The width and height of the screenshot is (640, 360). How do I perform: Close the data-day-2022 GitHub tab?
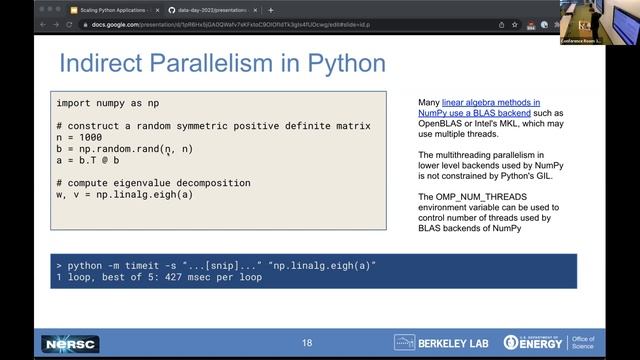point(256,10)
